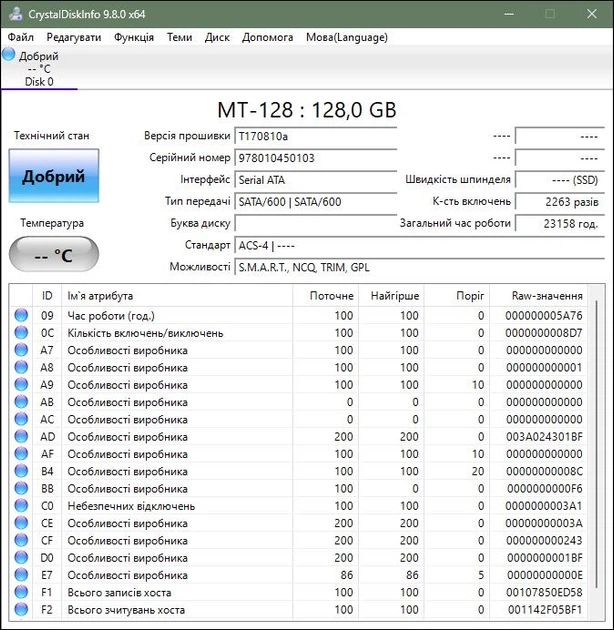
Task: Click raw value 001142F05BF1
Action: 545,609
